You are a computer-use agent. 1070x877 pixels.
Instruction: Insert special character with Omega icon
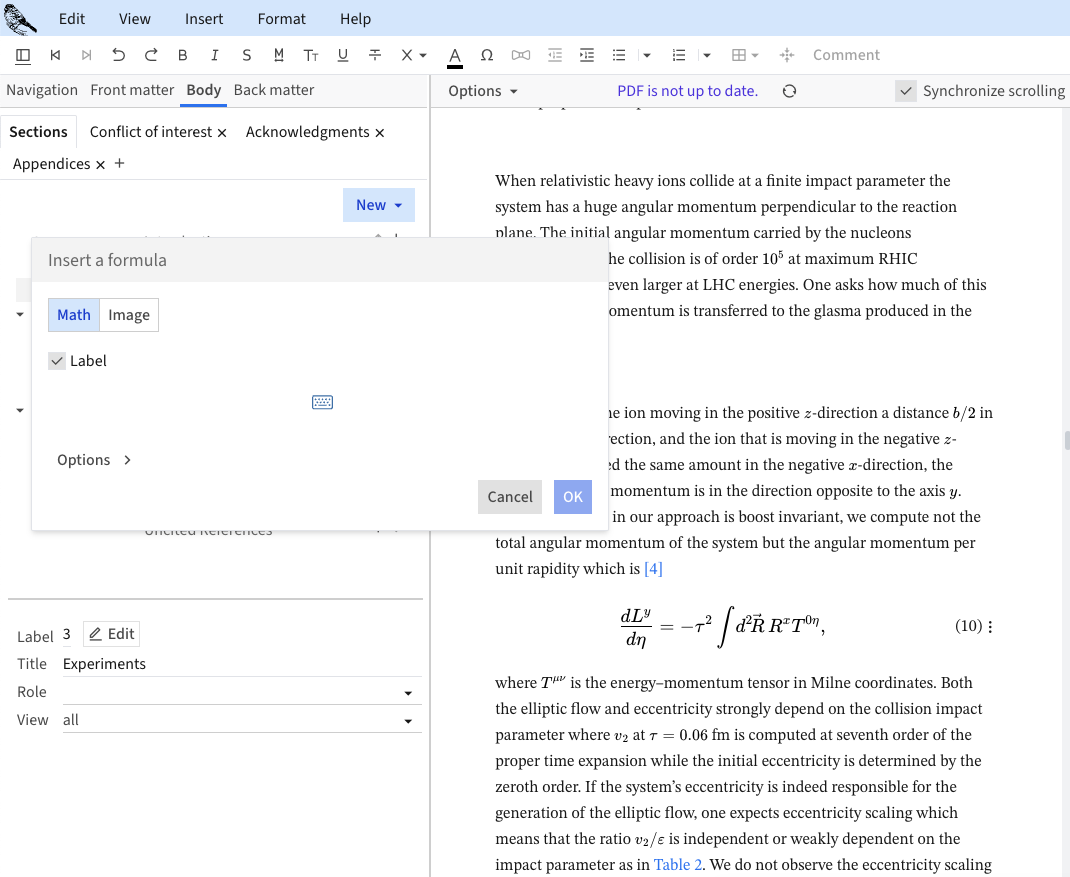pyautogui.click(x=487, y=55)
